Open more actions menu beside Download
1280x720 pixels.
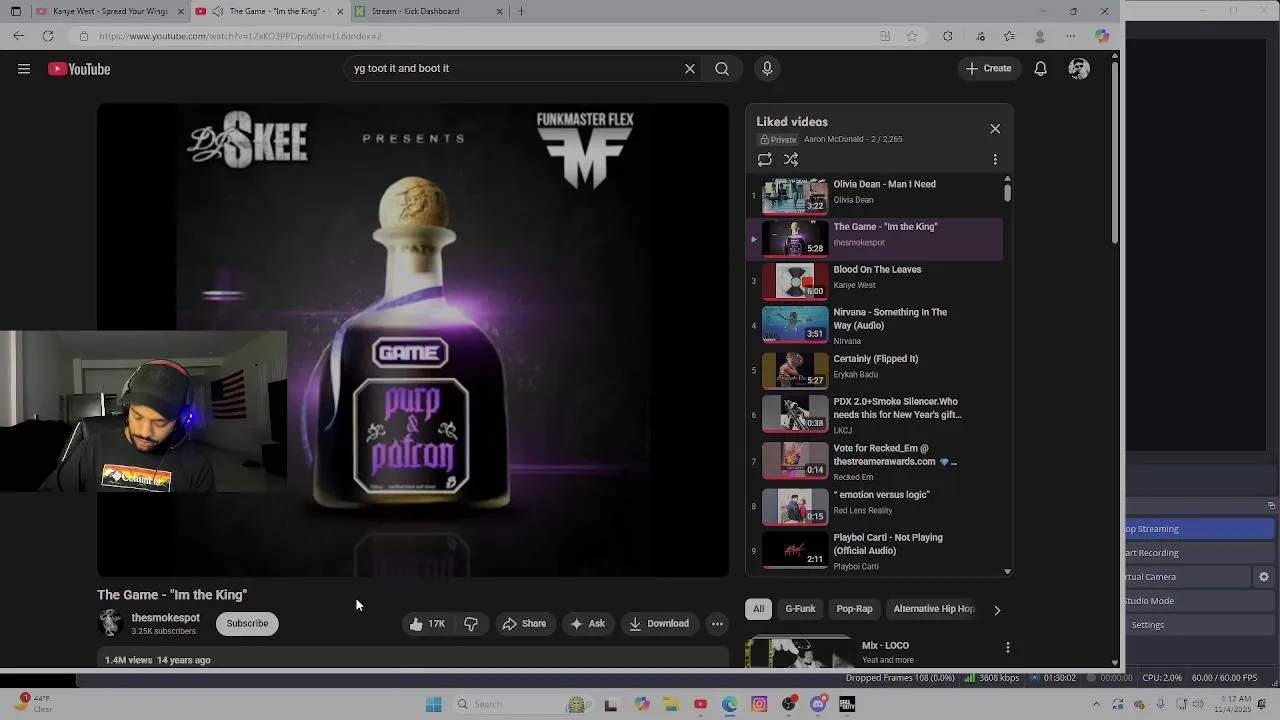coord(717,624)
